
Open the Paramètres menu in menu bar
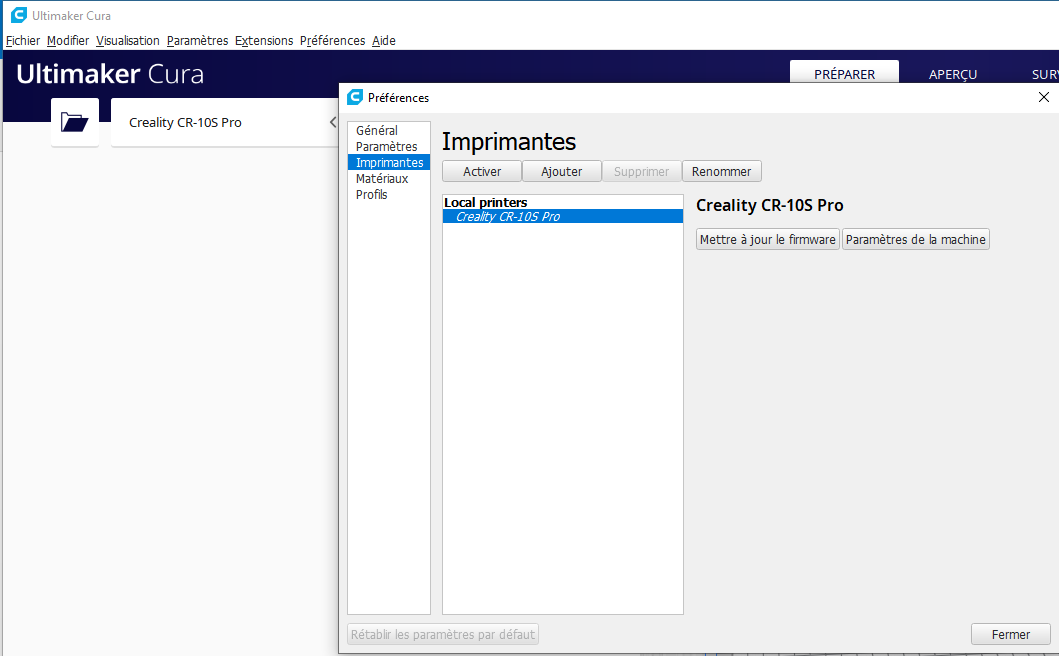pos(197,41)
